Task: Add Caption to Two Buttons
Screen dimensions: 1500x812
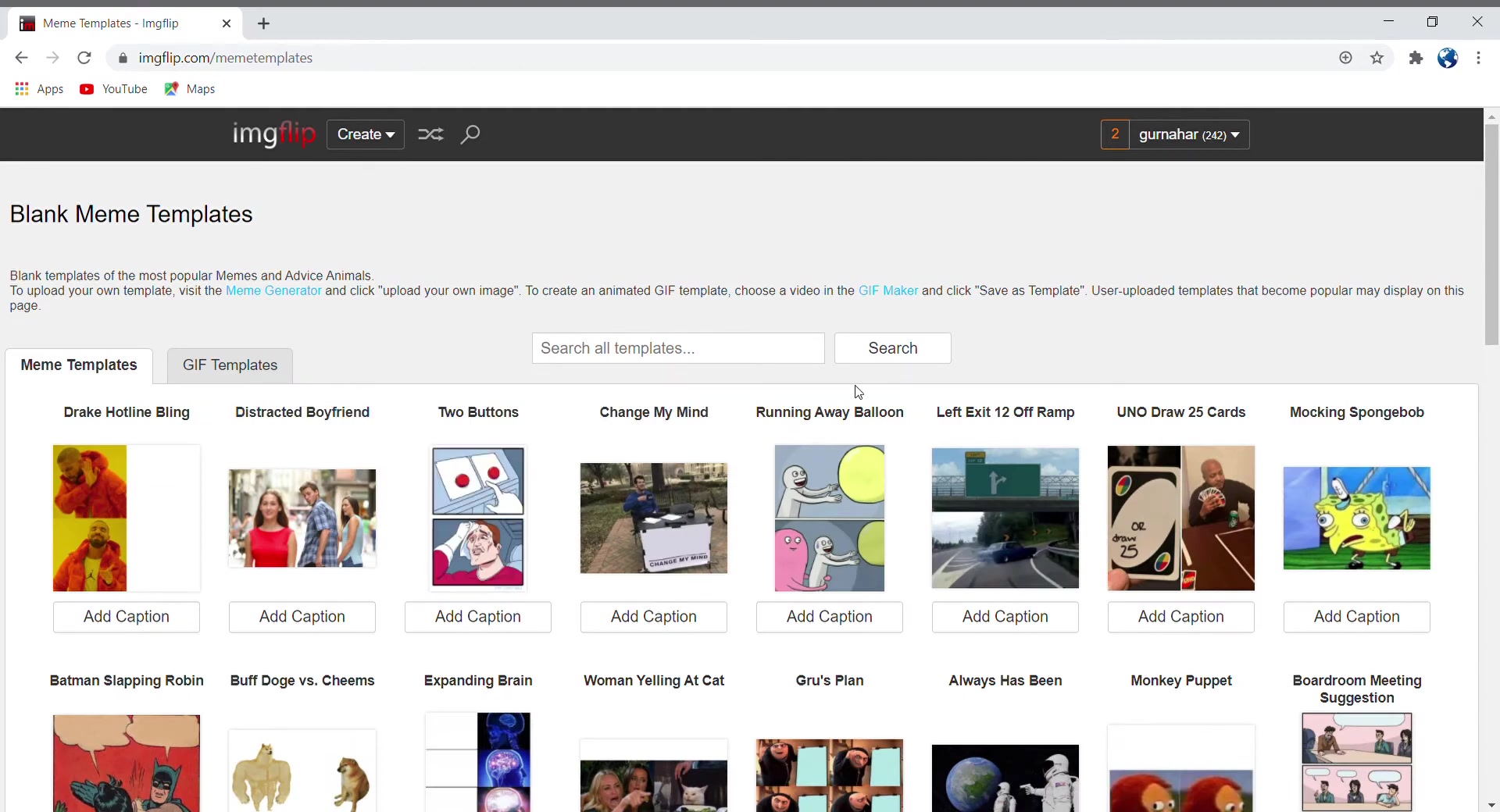Action: 478,617
